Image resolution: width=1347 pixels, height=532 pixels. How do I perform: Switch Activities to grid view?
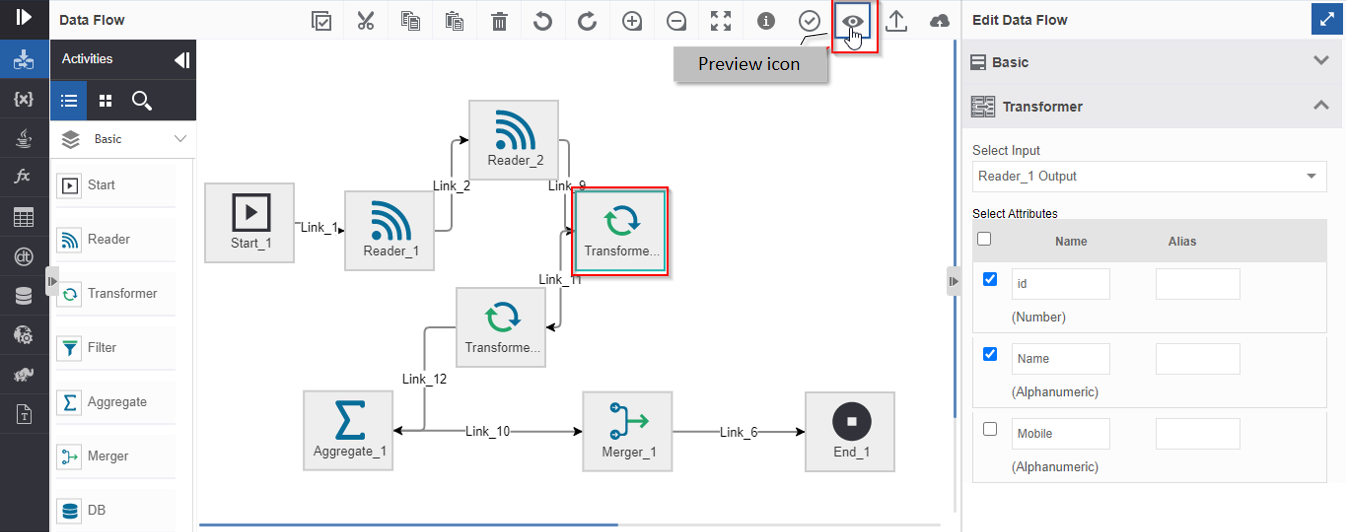click(x=105, y=100)
